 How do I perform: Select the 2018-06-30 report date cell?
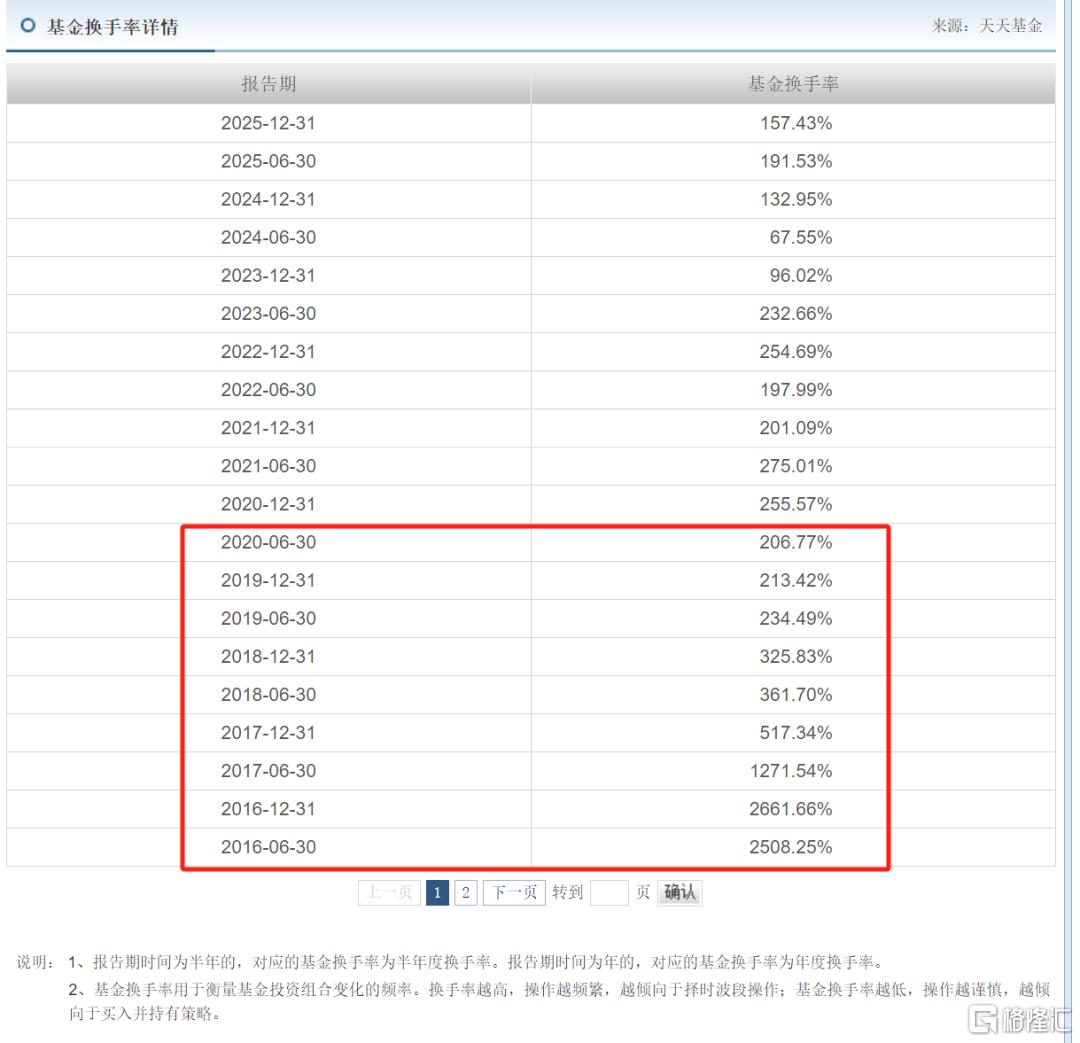point(268,694)
